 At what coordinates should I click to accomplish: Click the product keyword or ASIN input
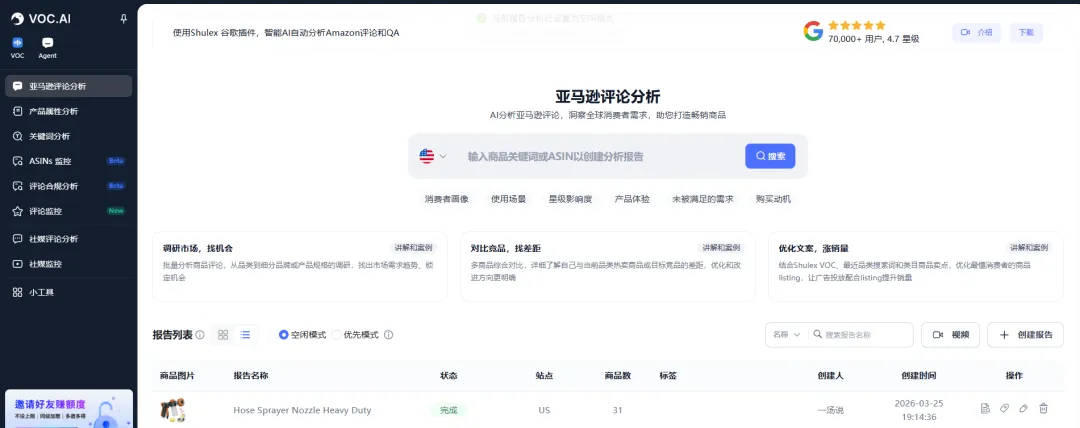click(x=599, y=156)
